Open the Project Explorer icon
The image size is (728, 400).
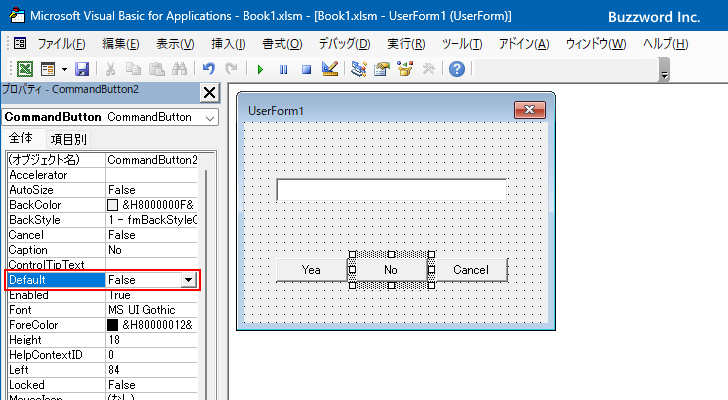click(358, 69)
